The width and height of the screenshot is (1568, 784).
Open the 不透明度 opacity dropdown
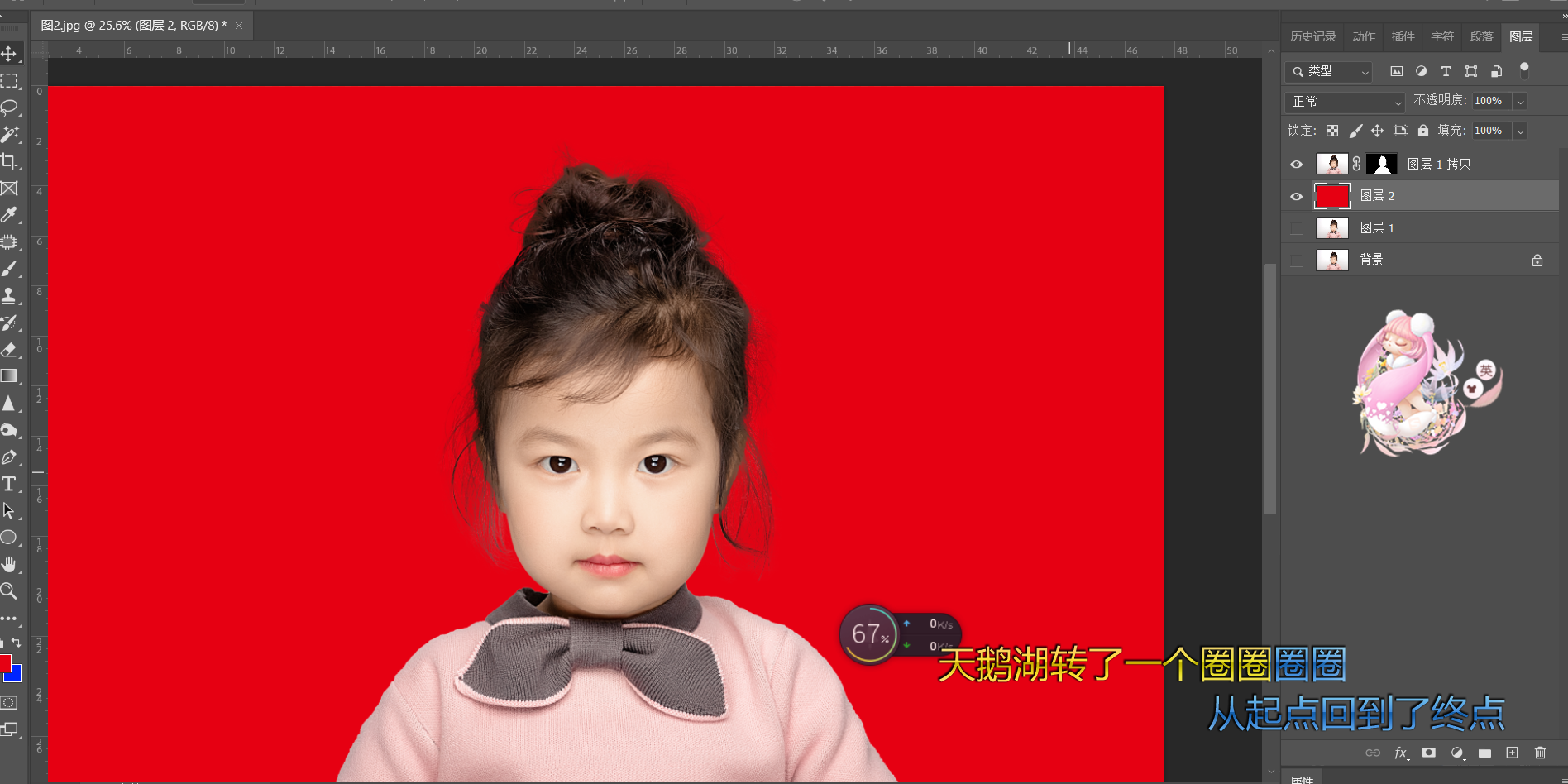[x=1520, y=101]
